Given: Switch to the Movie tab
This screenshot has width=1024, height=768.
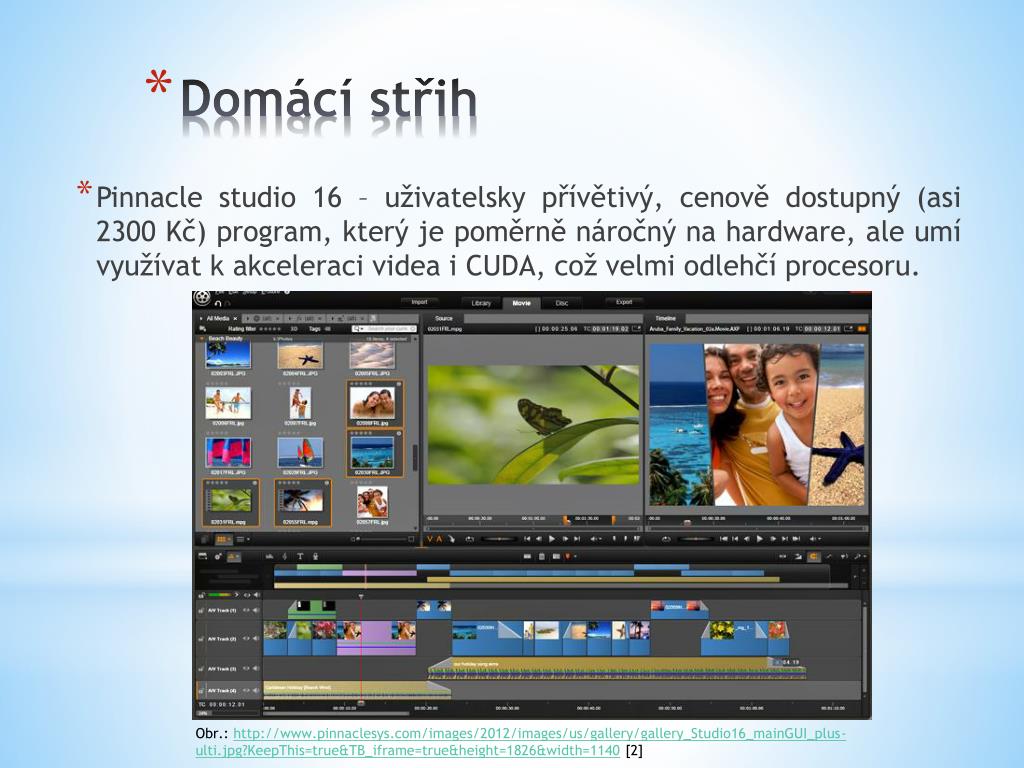Looking at the screenshot, I should tap(522, 303).
